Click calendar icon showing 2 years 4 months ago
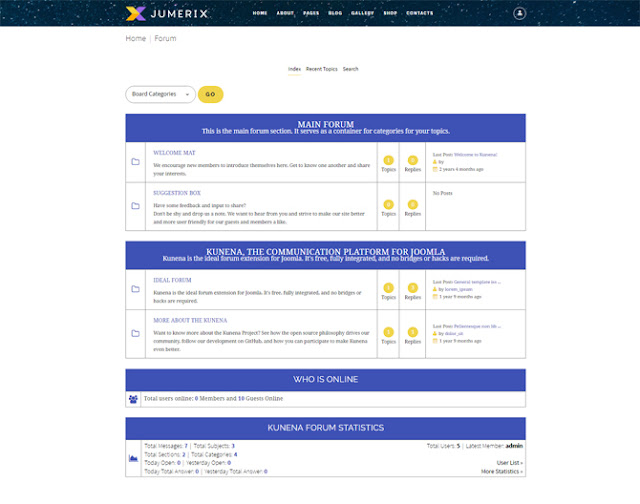Viewport: 640px width, 504px height. [435, 169]
